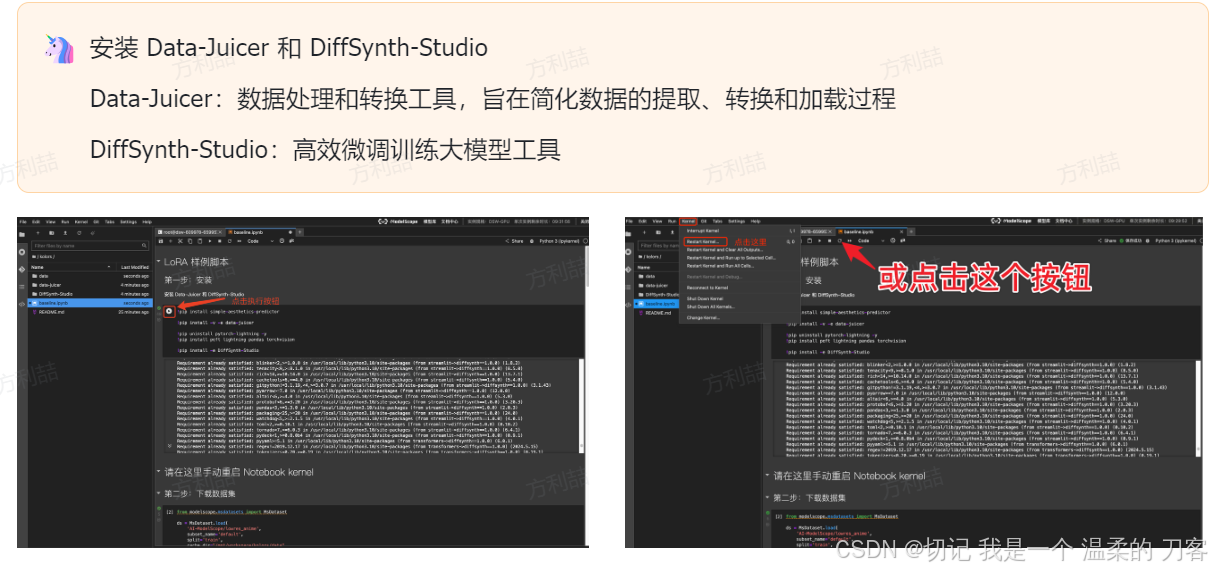
Task: Open running kernels sidebar icon in left screenshot
Action: (22, 252)
